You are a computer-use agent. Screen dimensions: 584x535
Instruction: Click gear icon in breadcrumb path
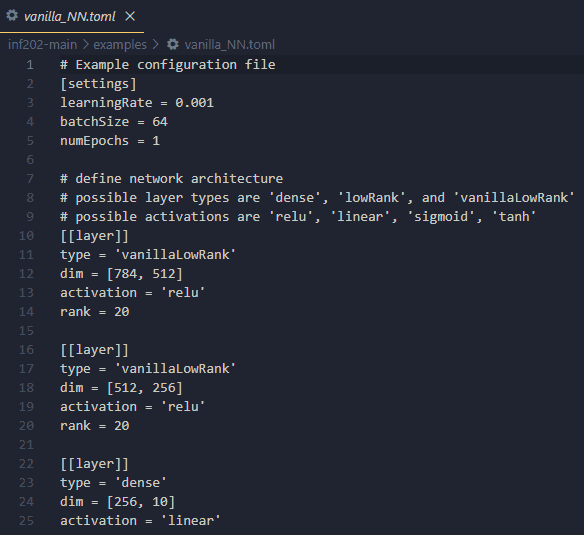click(172, 44)
